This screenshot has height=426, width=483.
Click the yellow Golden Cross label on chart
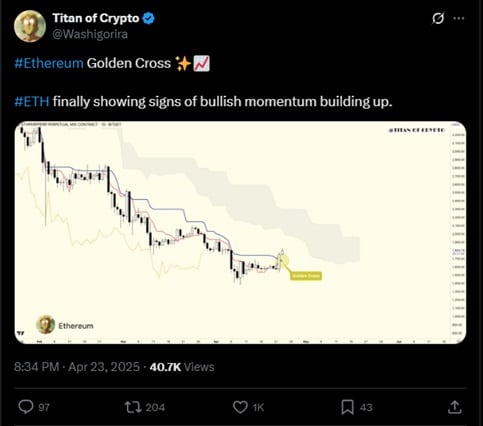point(306,276)
